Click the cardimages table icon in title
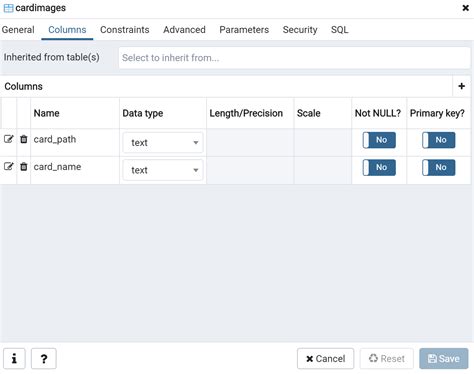474x374 pixels. 8,8
